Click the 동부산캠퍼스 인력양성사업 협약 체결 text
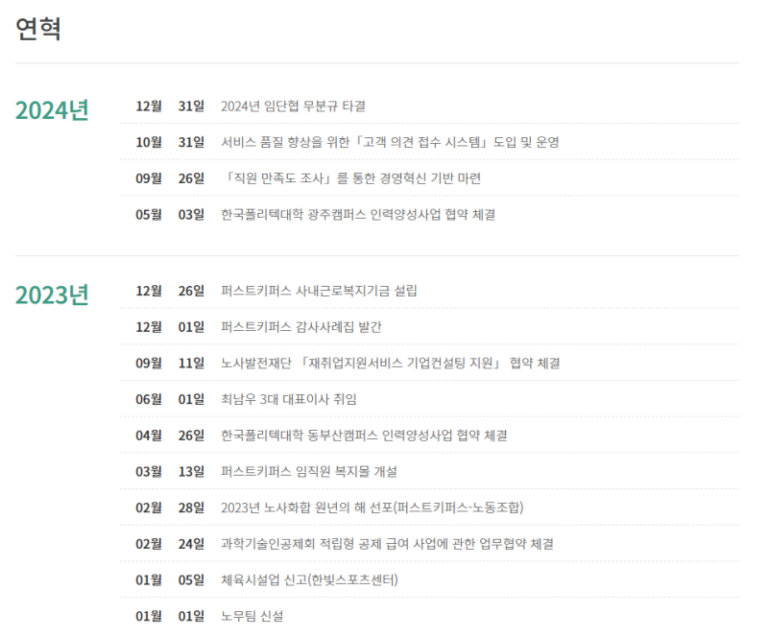This screenshot has width=768, height=637. pos(364,435)
